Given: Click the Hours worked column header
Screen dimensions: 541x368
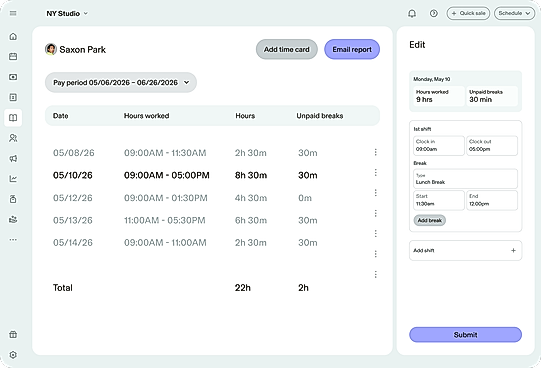Looking at the screenshot, I should [146, 116].
